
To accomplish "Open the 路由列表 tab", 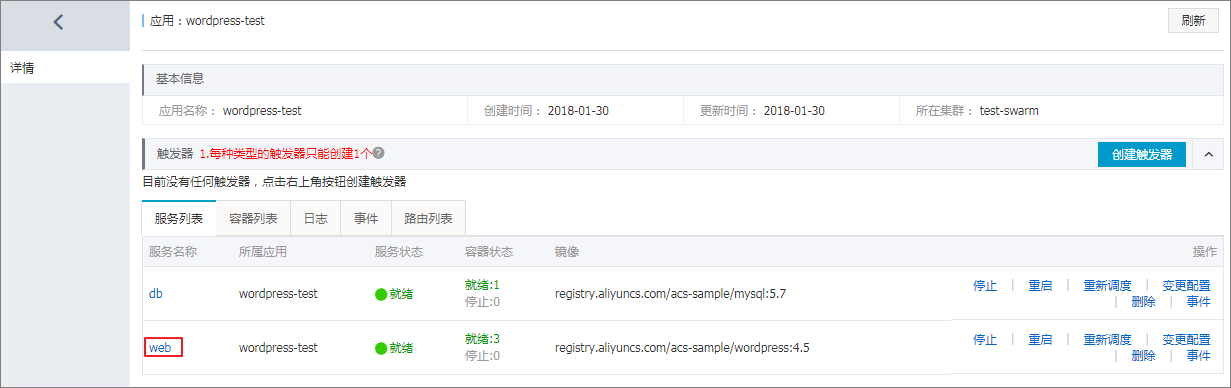I will point(428,218).
